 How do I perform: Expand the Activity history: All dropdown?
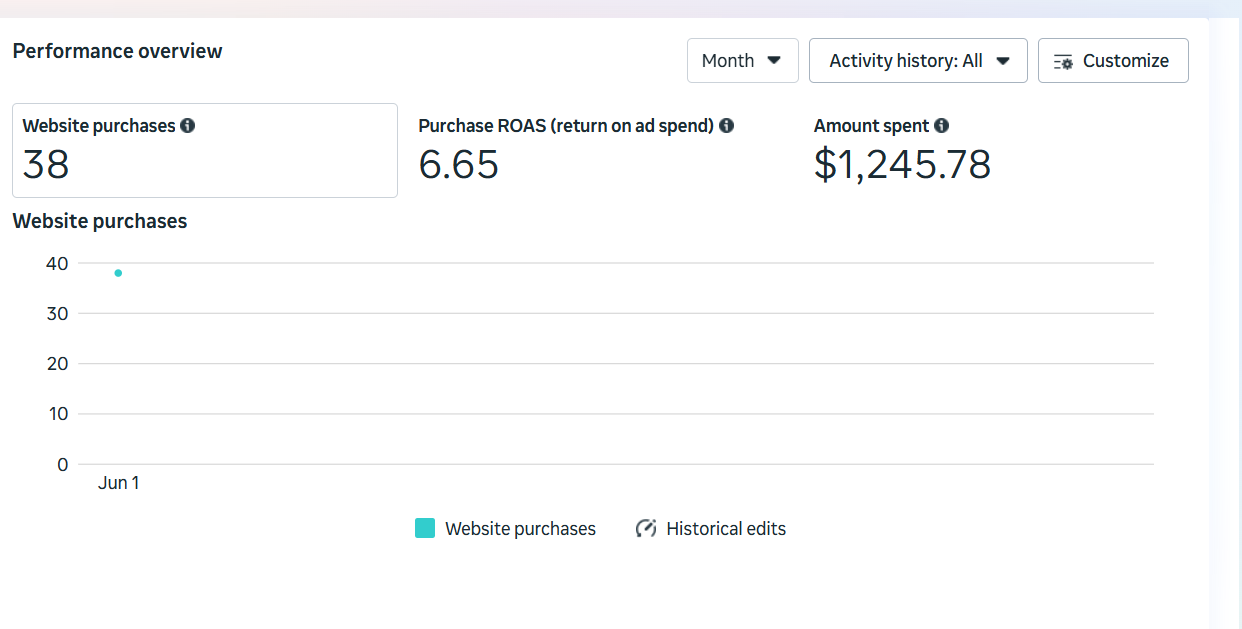point(918,60)
